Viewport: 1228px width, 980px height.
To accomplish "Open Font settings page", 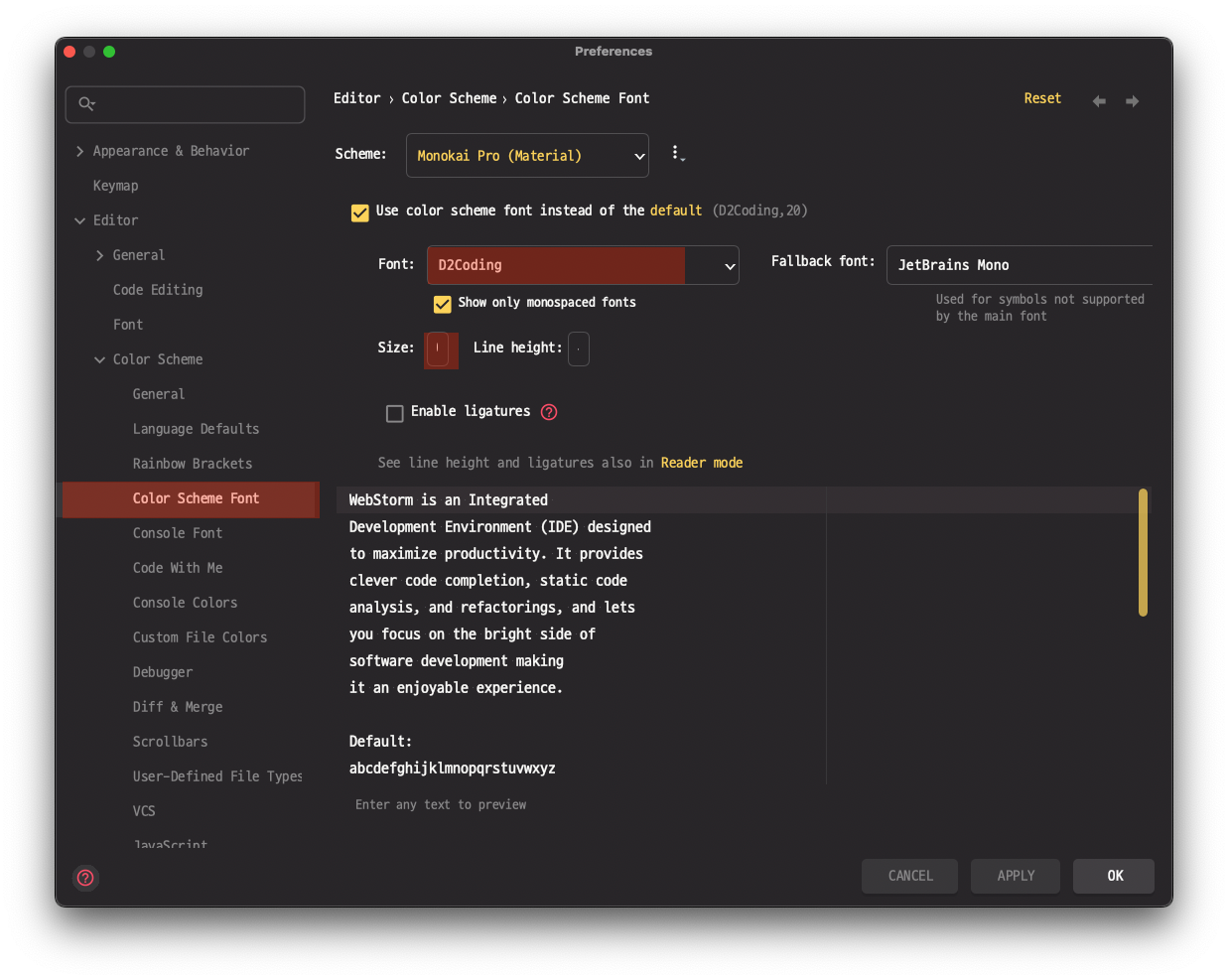I will (128, 325).
